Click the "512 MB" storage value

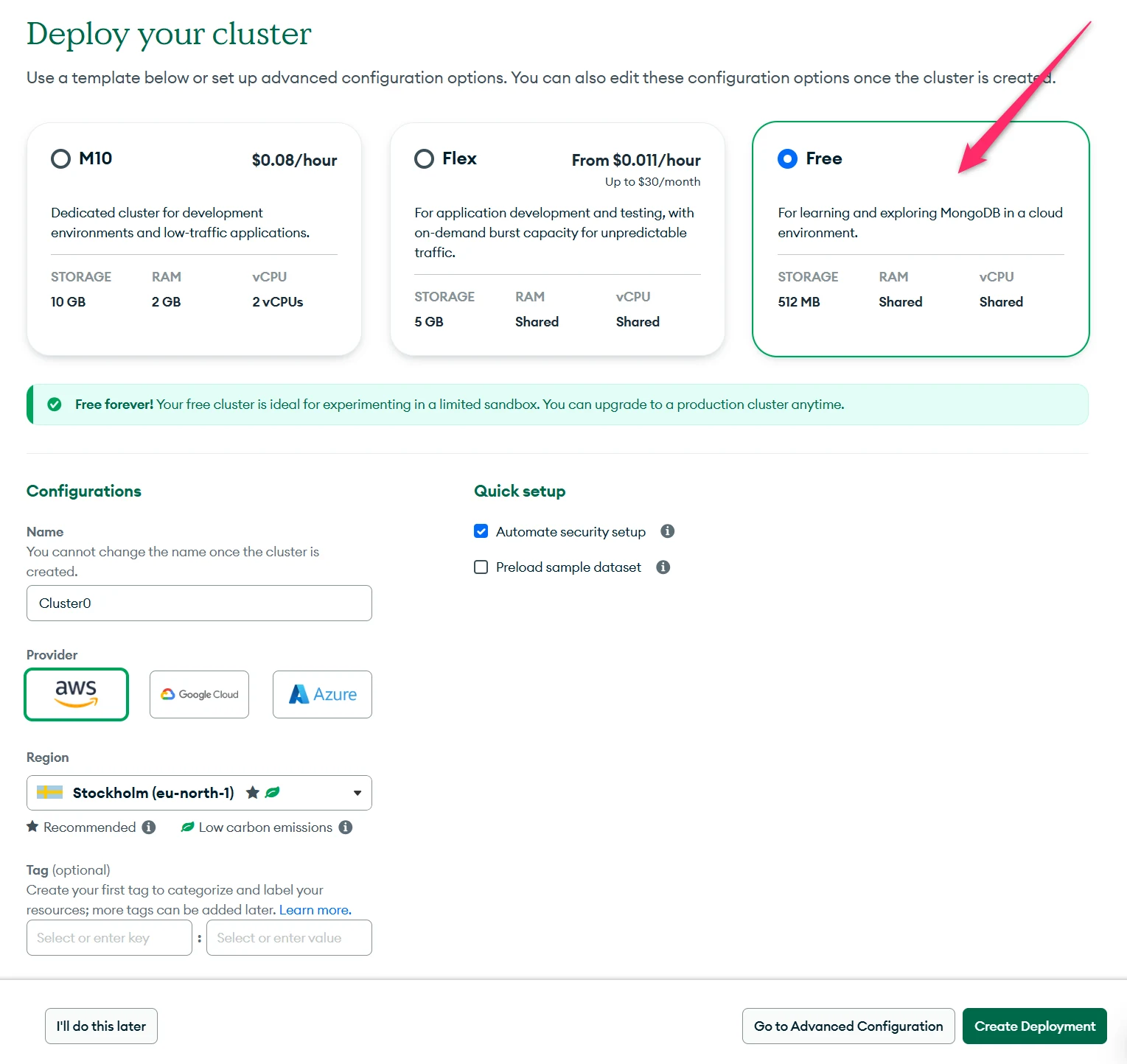[x=799, y=302]
